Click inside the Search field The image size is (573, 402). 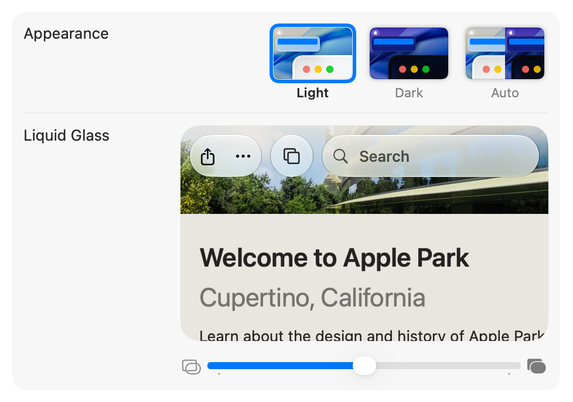coord(431,156)
